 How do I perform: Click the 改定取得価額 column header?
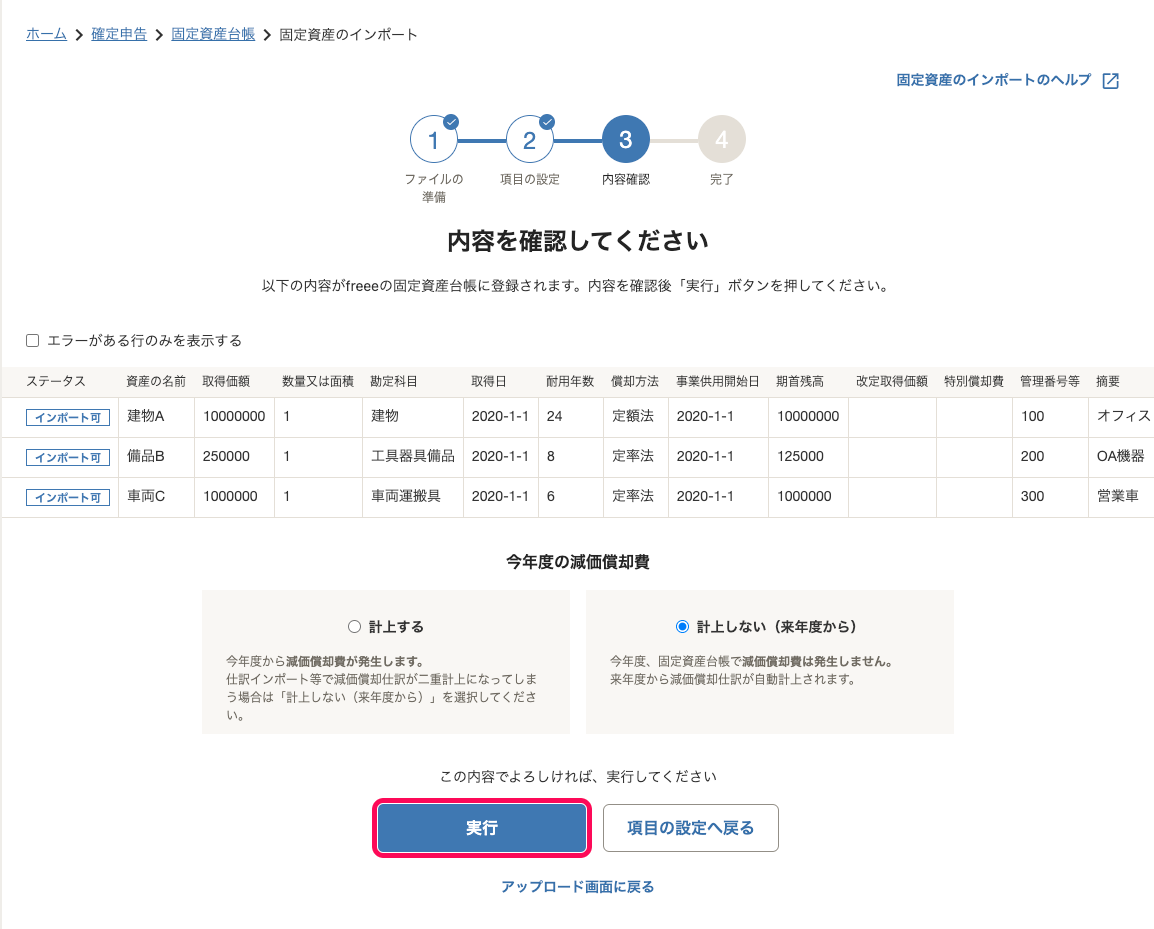892,381
